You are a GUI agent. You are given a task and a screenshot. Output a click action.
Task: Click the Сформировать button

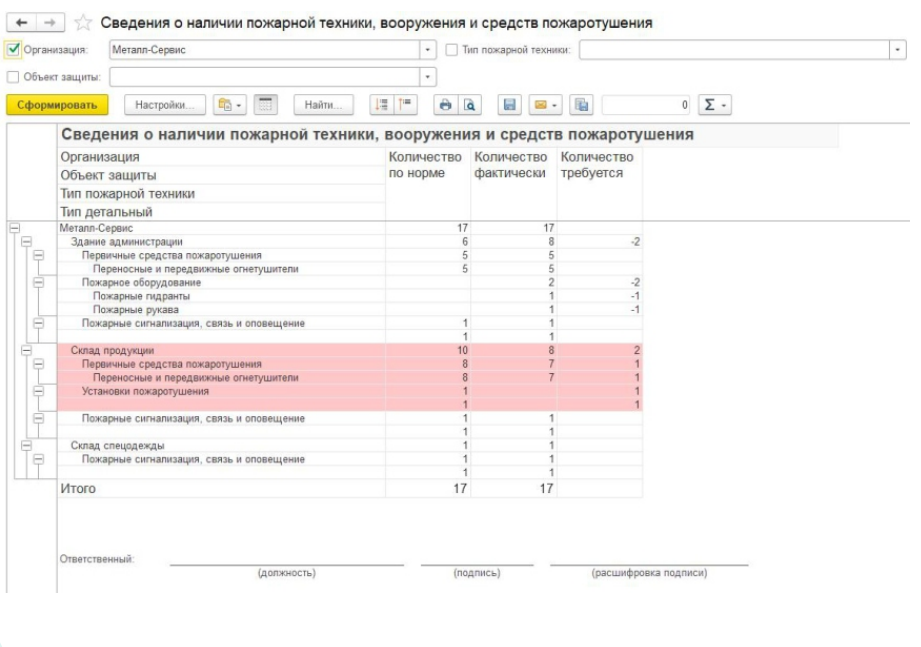coord(57,105)
